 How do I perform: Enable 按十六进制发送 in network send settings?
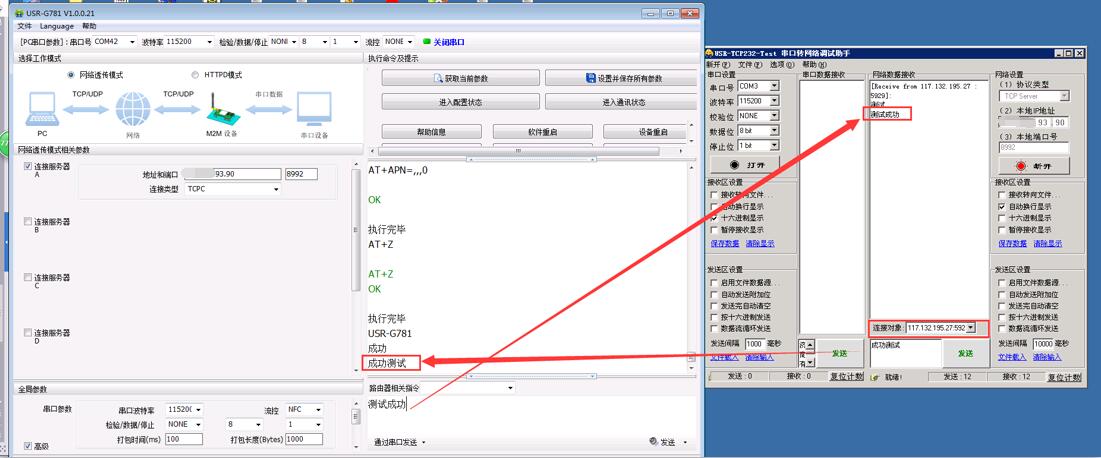1002,317
